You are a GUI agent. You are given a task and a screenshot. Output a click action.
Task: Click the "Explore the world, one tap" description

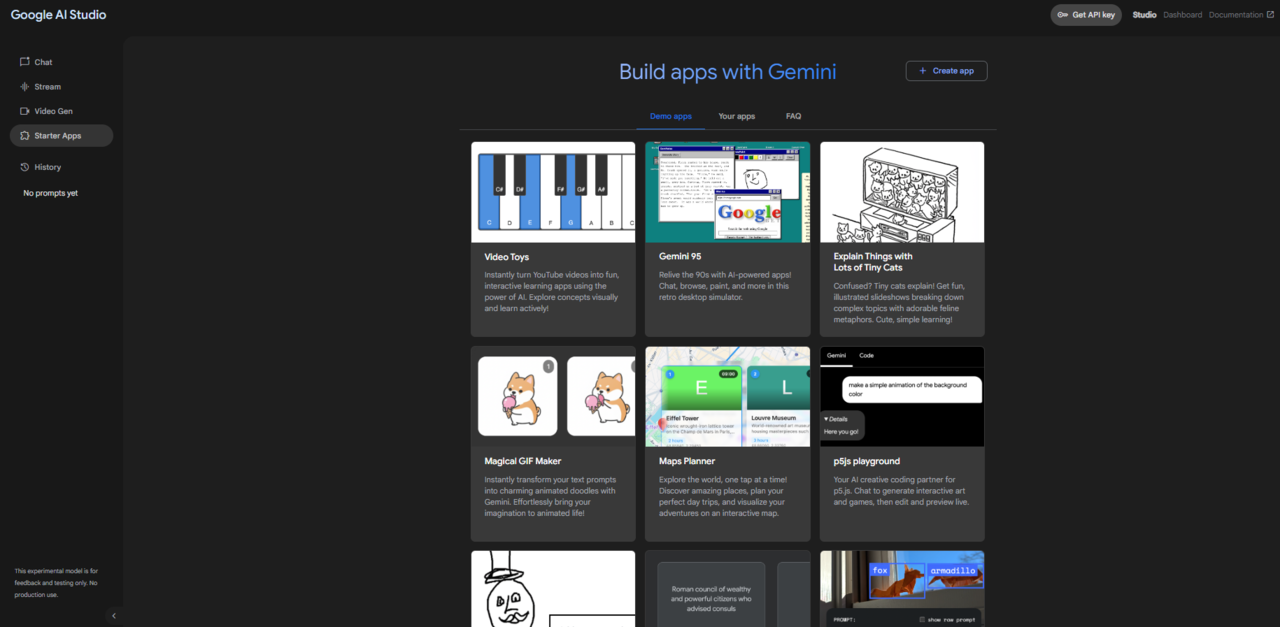tap(724, 496)
